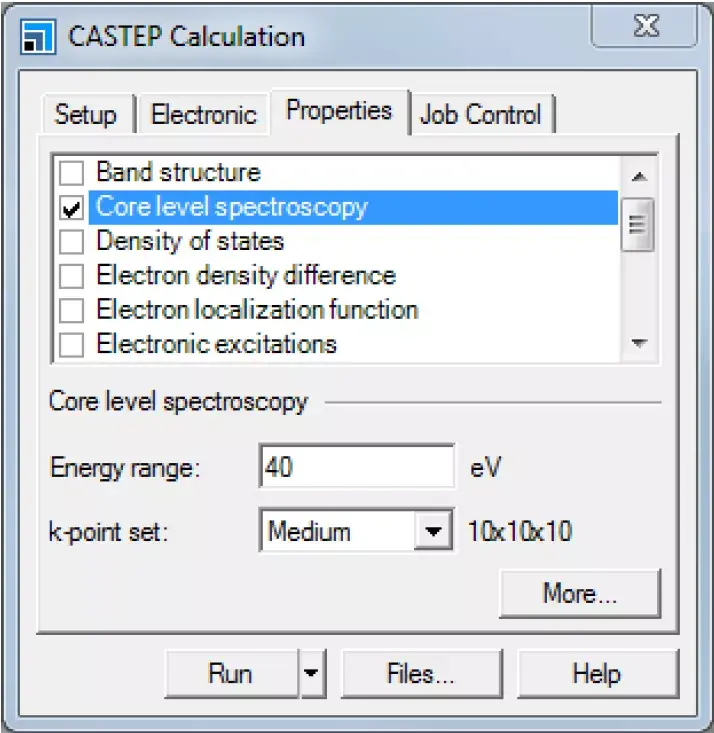Toggle Electronic excitations checkbox
The image size is (714, 733).
tap(72, 345)
